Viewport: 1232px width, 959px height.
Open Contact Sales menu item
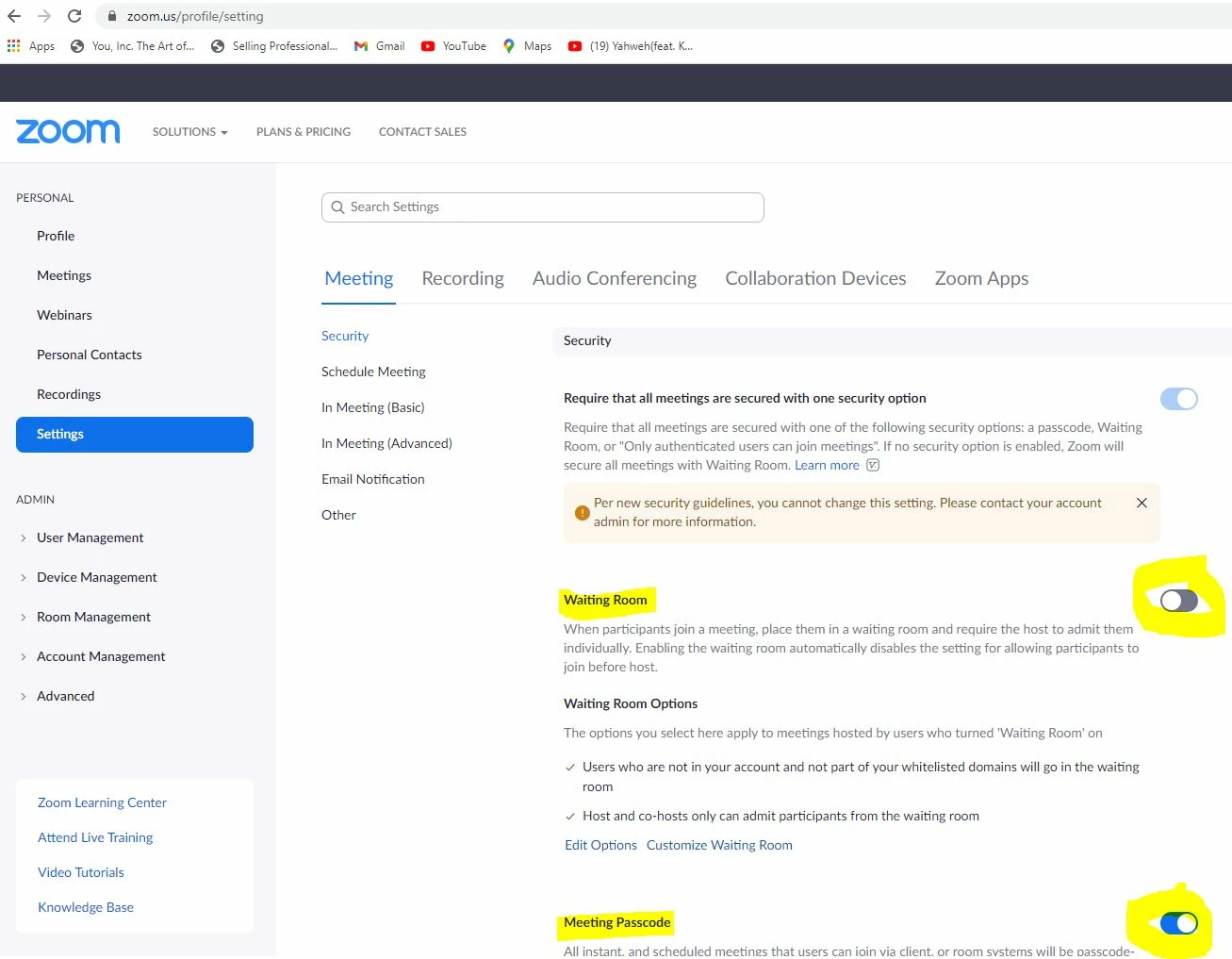422,132
